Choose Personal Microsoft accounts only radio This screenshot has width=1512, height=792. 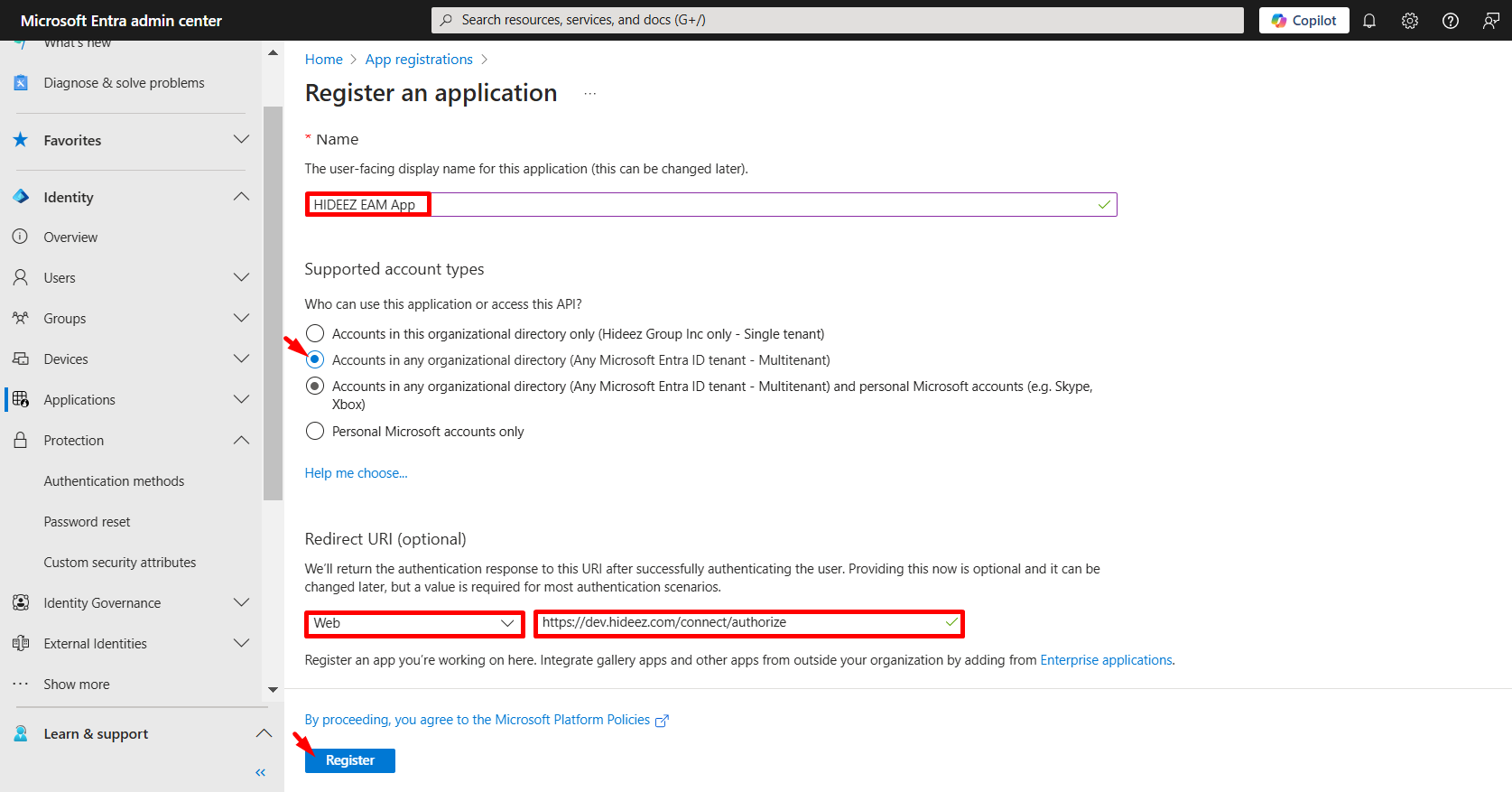coord(315,432)
